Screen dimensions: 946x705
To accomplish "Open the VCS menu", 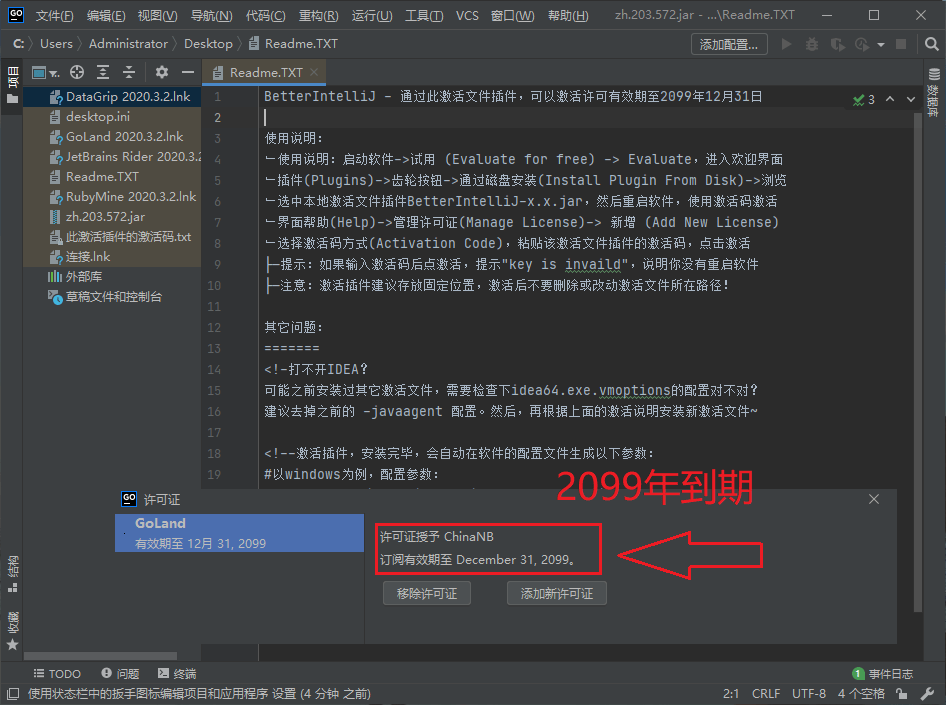I will pyautogui.click(x=467, y=15).
